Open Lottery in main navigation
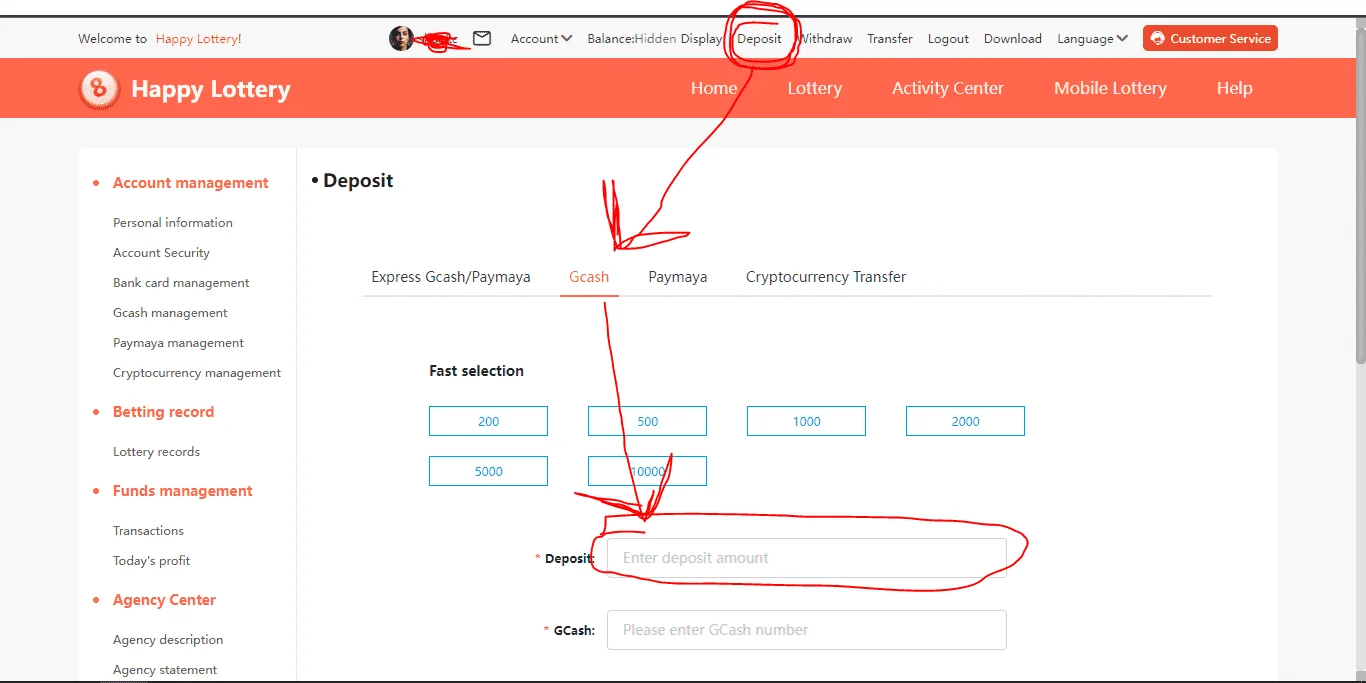This screenshot has height=683, width=1366. click(x=814, y=88)
